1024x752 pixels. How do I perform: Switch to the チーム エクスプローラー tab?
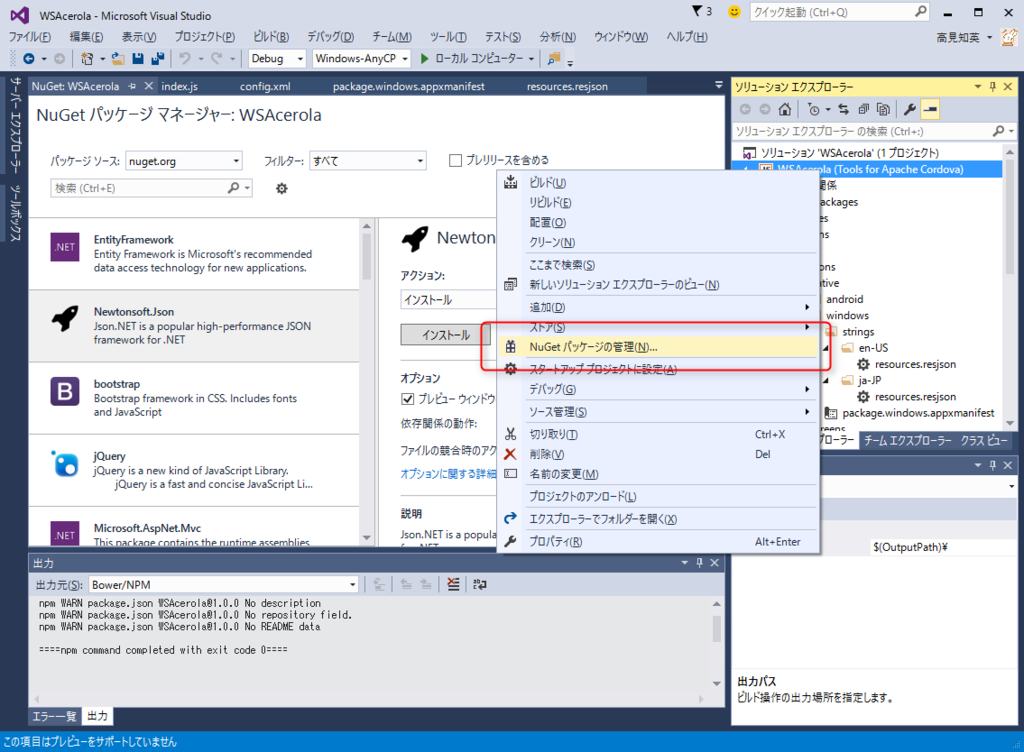coord(908,441)
